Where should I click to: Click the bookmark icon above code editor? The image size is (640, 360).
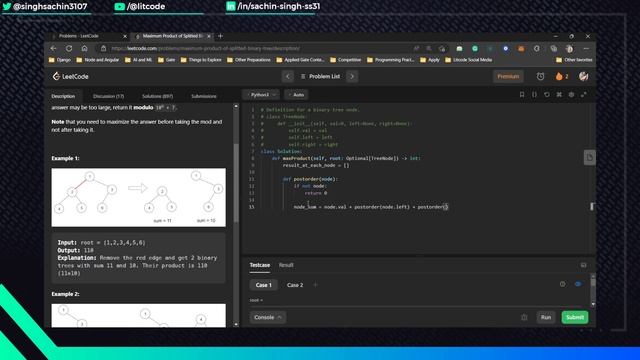coord(522,95)
